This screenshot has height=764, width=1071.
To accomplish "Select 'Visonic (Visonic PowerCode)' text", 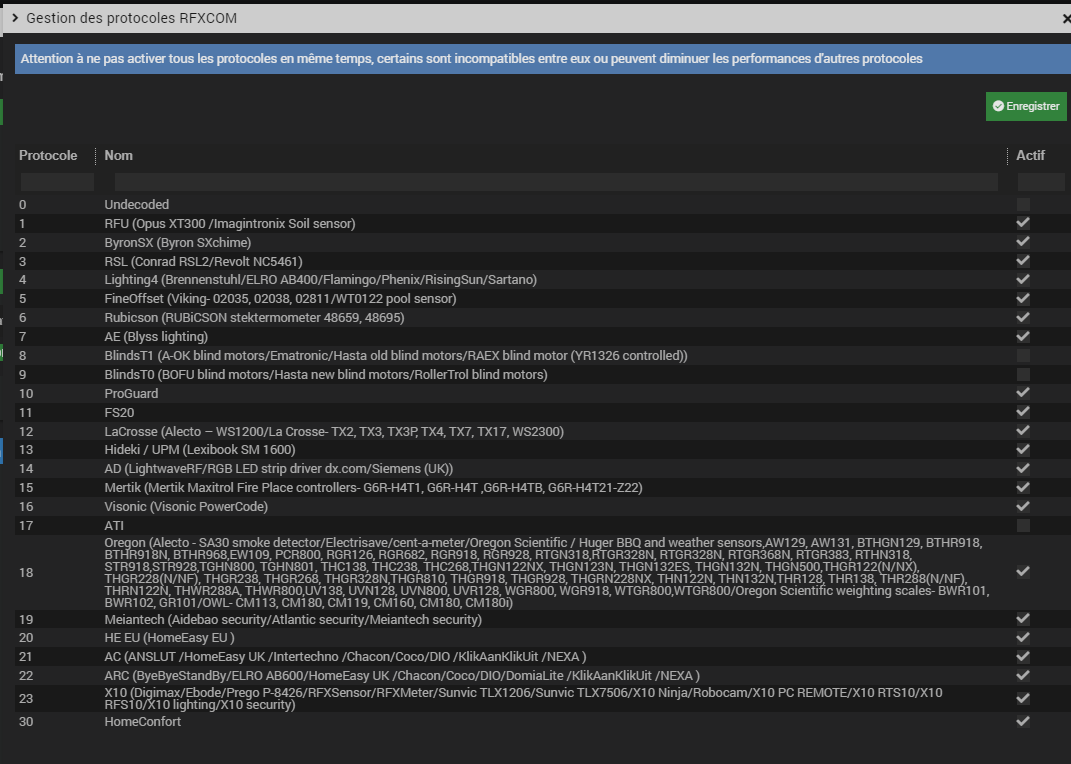I will 186,507.
